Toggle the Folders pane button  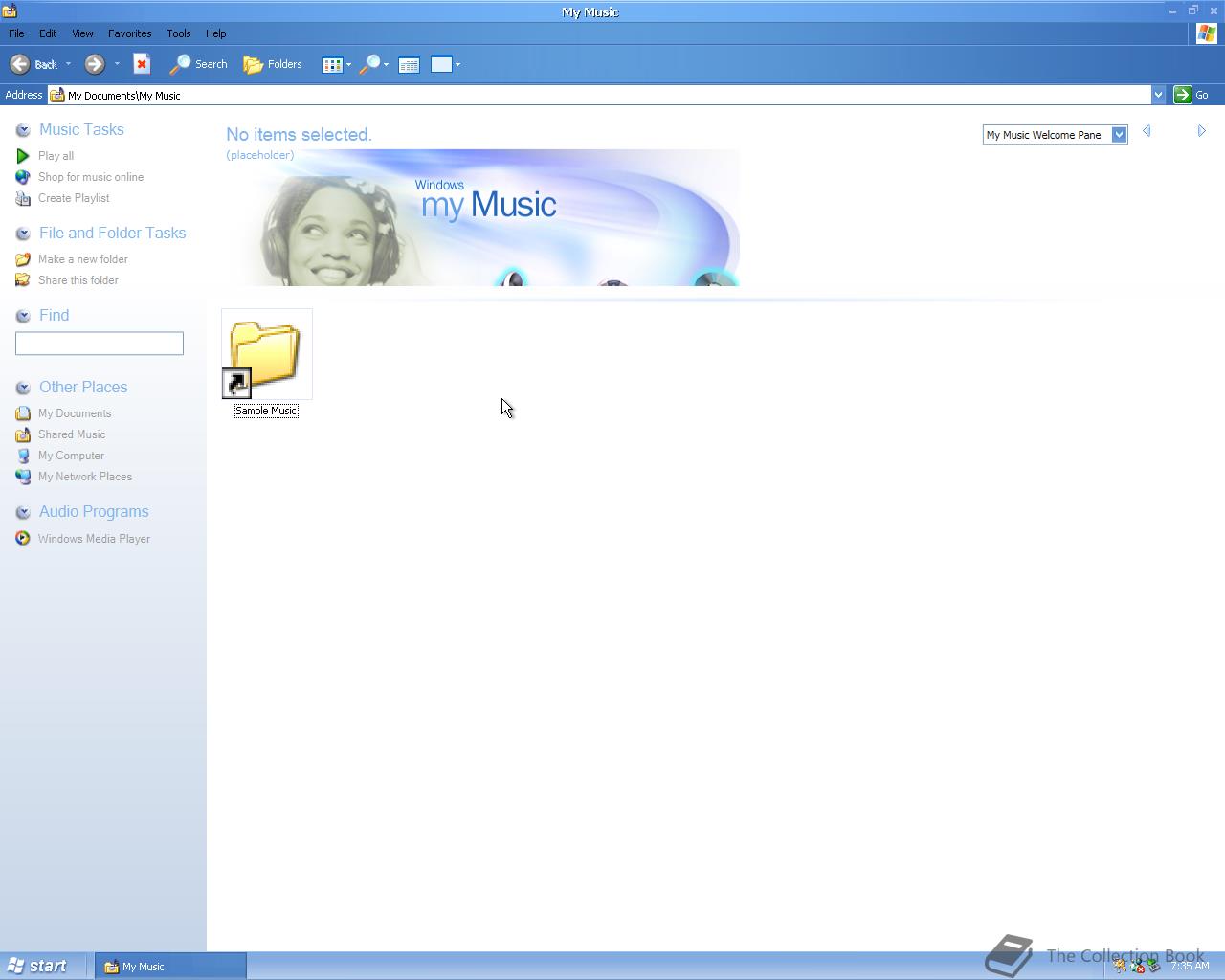(273, 64)
